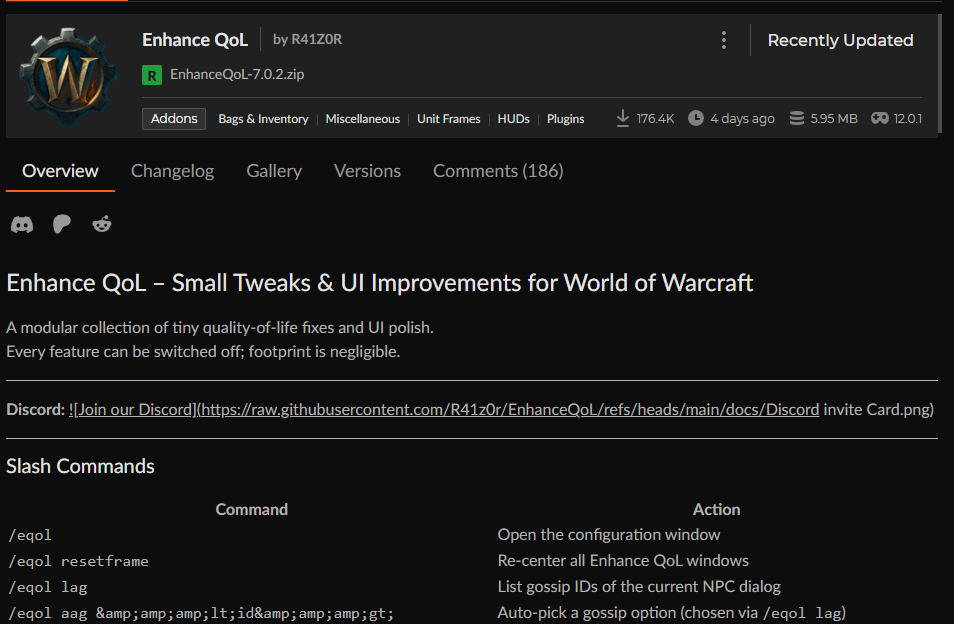954x624 pixels.
Task: Click the 5.95 MB size text
Action: 834,119
